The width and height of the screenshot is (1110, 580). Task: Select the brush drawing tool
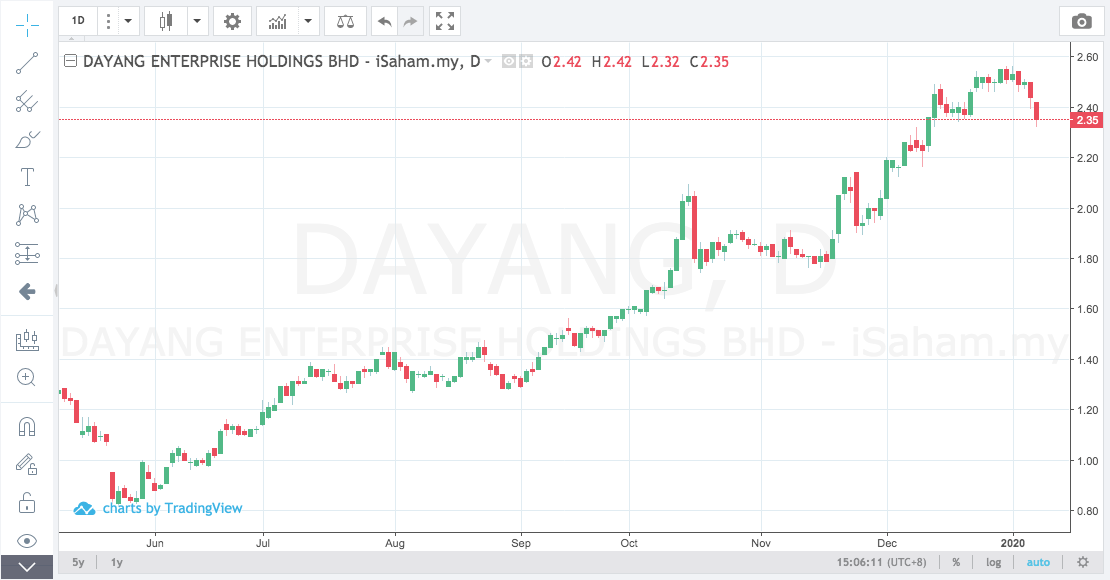point(27,139)
